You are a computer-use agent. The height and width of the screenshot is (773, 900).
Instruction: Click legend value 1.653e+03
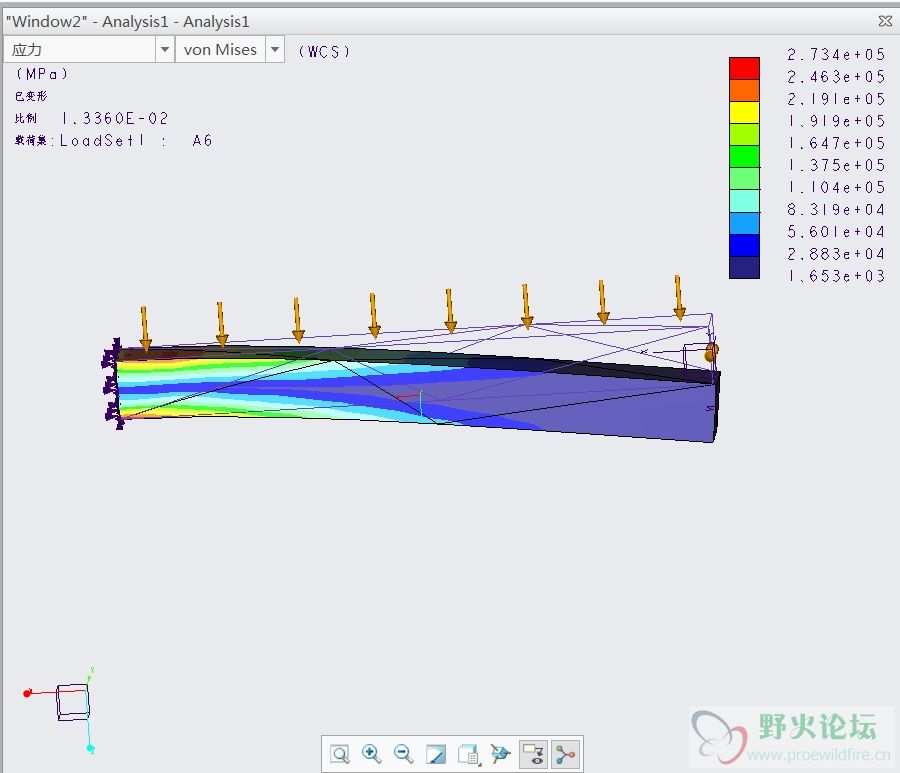coord(836,276)
